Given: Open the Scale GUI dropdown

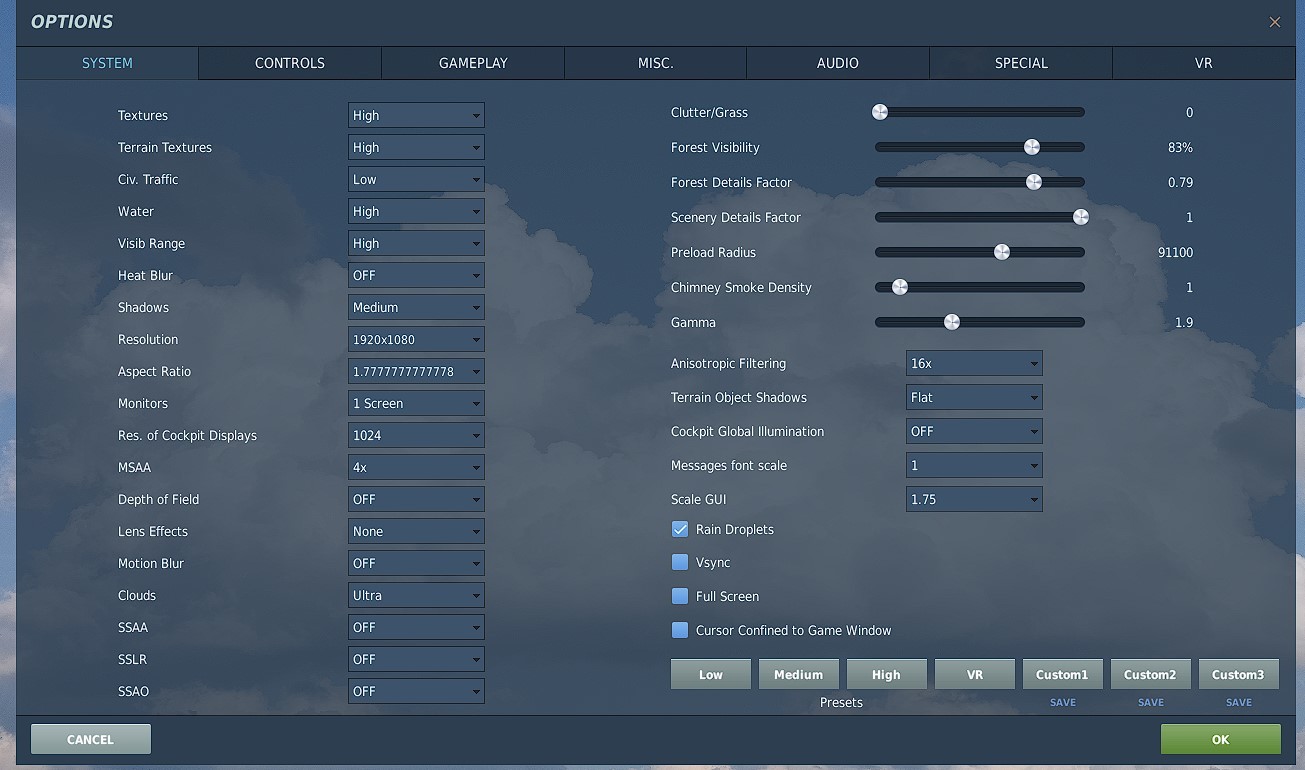Looking at the screenshot, I should (x=974, y=499).
